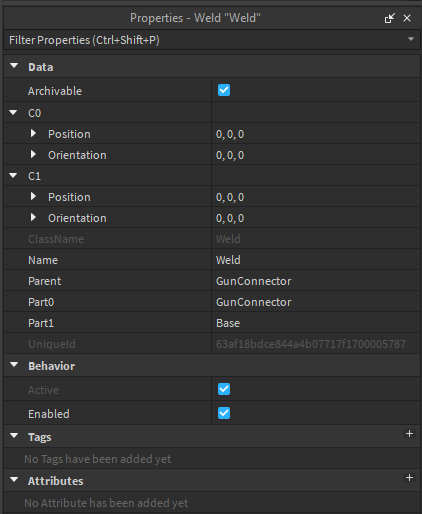
Task: Collapse the Attributes section
Action: [x=14, y=480]
